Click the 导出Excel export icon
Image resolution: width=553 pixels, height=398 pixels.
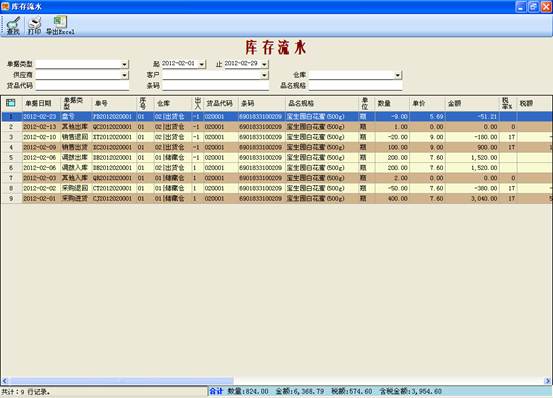point(60,26)
